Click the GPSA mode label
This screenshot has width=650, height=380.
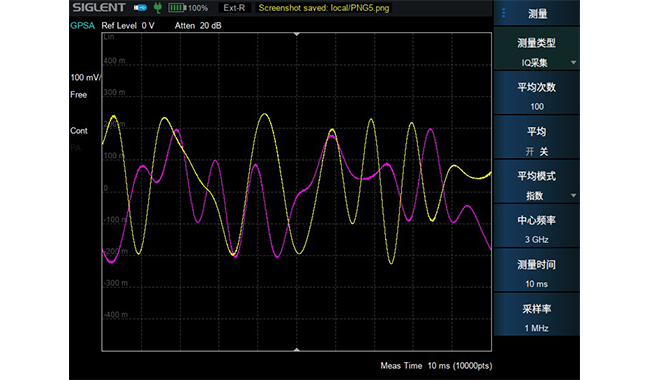[82, 25]
